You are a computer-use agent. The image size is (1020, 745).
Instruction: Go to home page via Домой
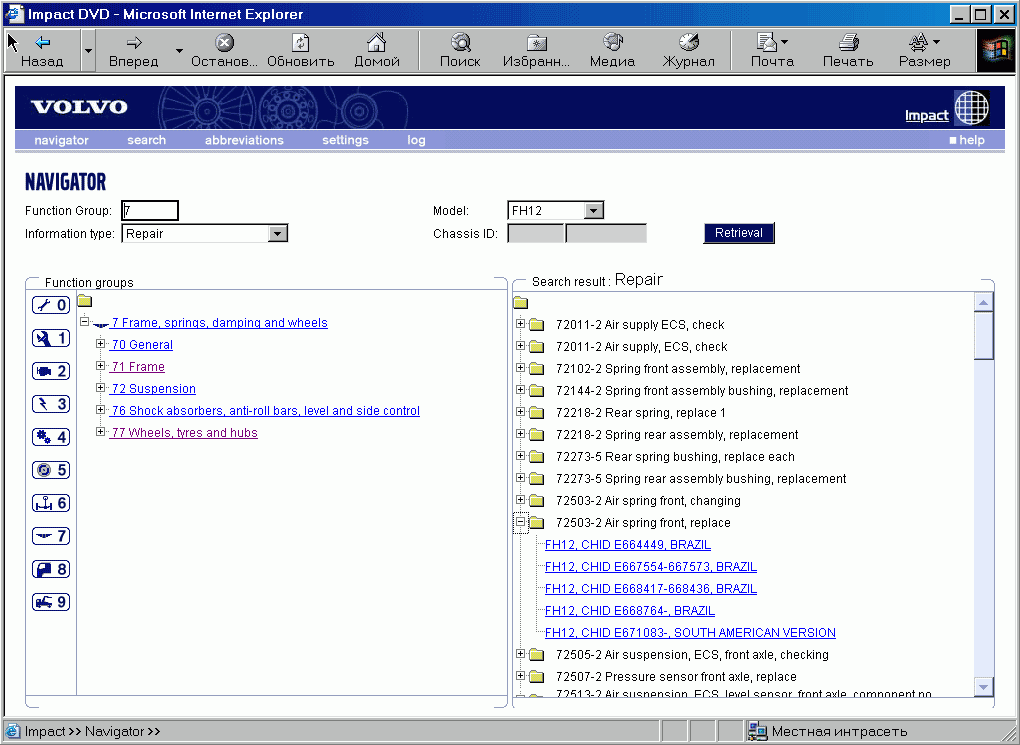pos(377,51)
